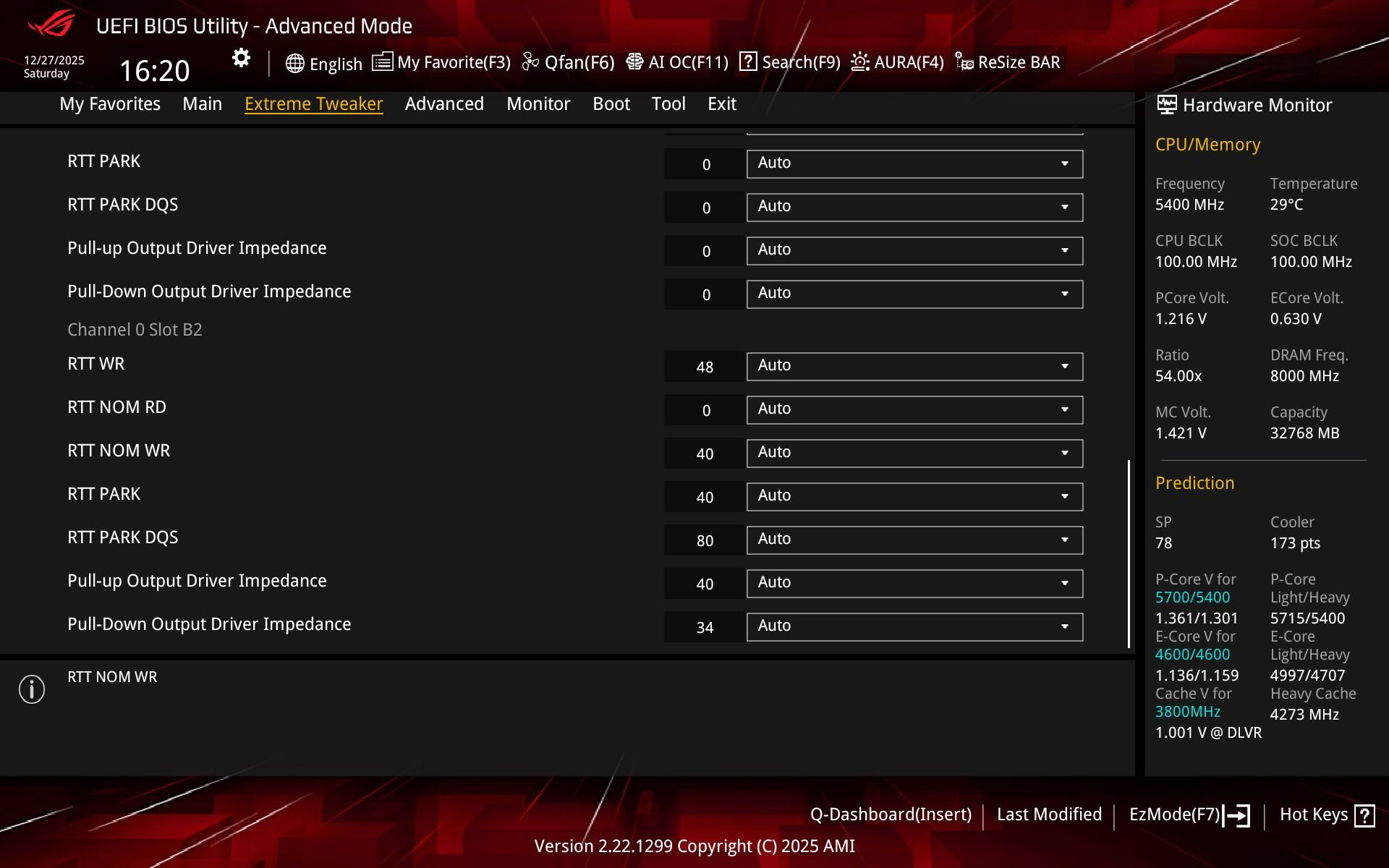Open AURA(F4) lighting icon

pyautogui.click(x=859, y=62)
